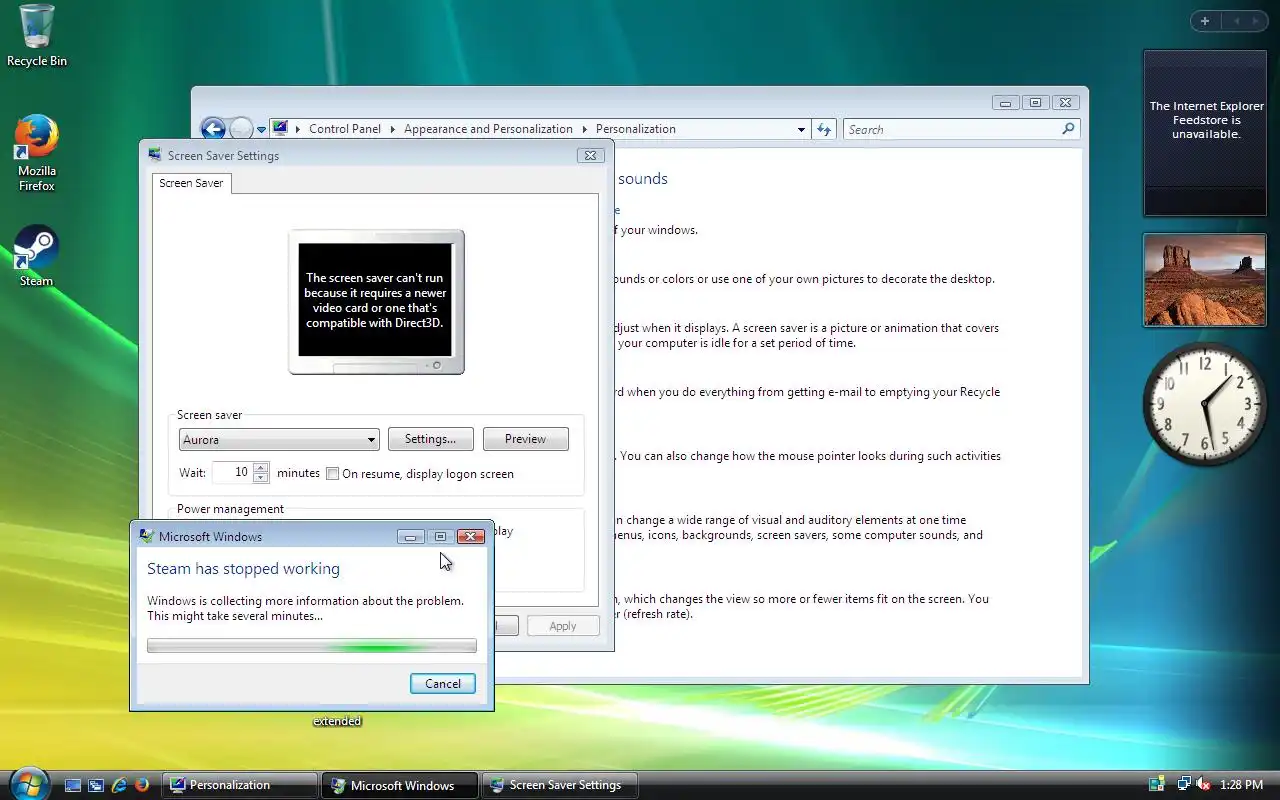Refresh the Personalization address bar
Viewport: 1280px width, 800px height.
(x=824, y=129)
